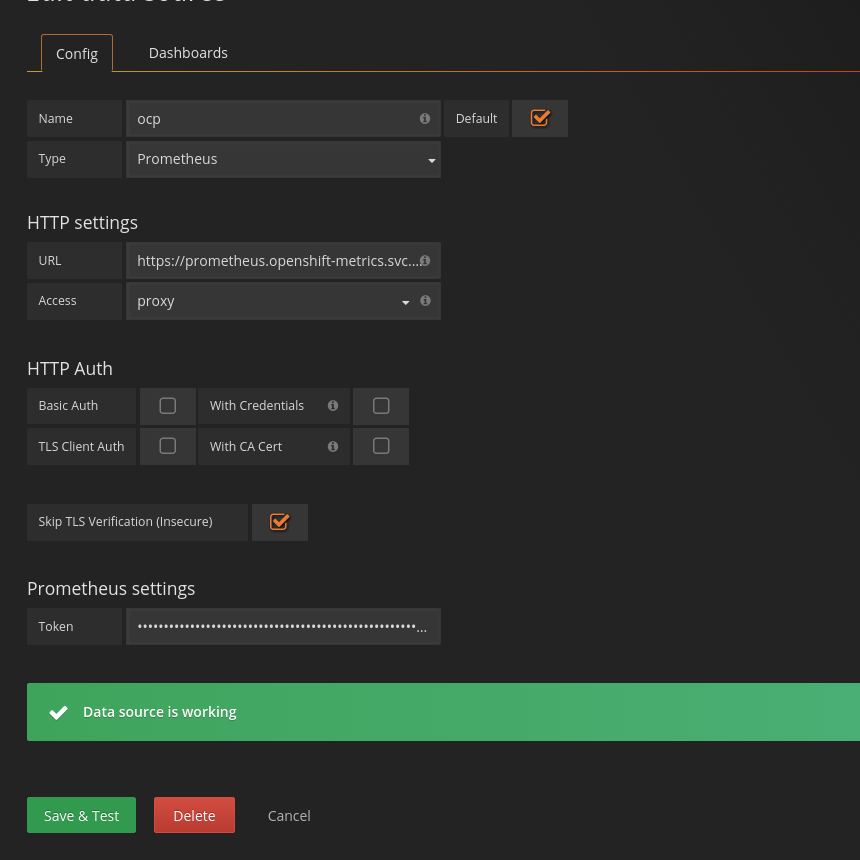Click the With Credentials info icon
The width and height of the screenshot is (860, 860).
333,406
